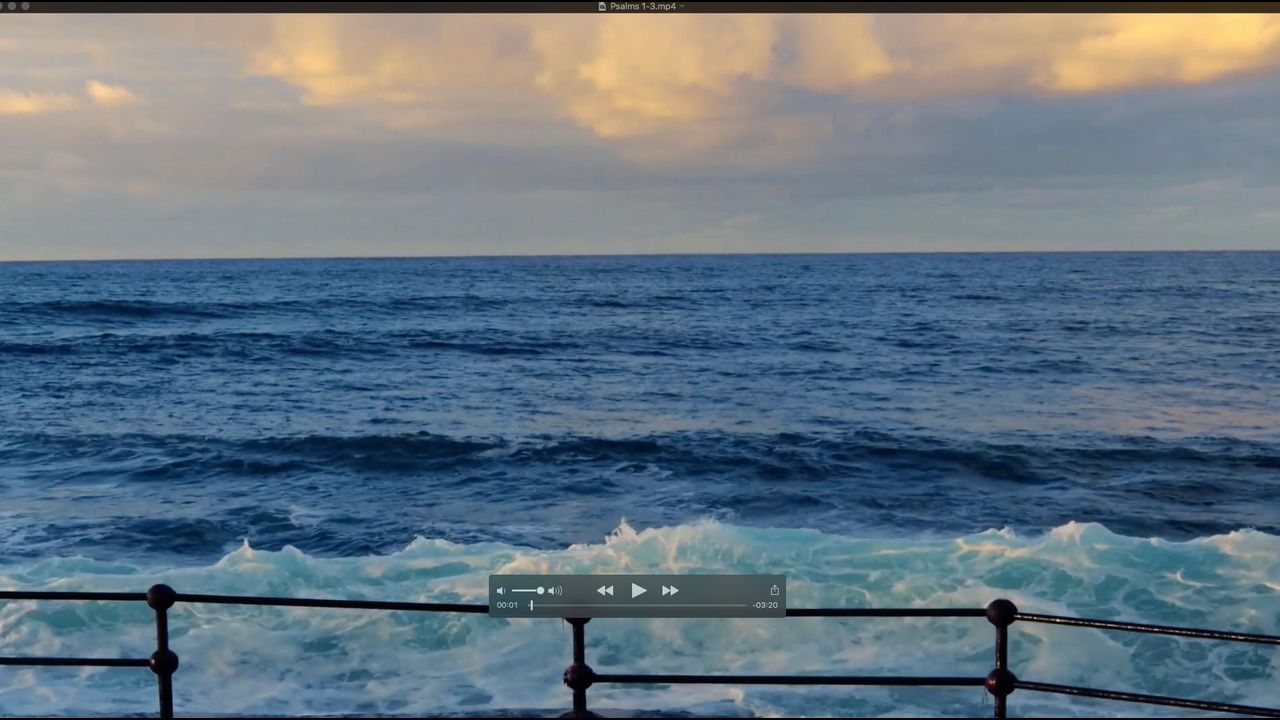This screenshot has width=1280, height=720.
Task: Toggle full screen with the green button
Action: [x=25, y=6]
